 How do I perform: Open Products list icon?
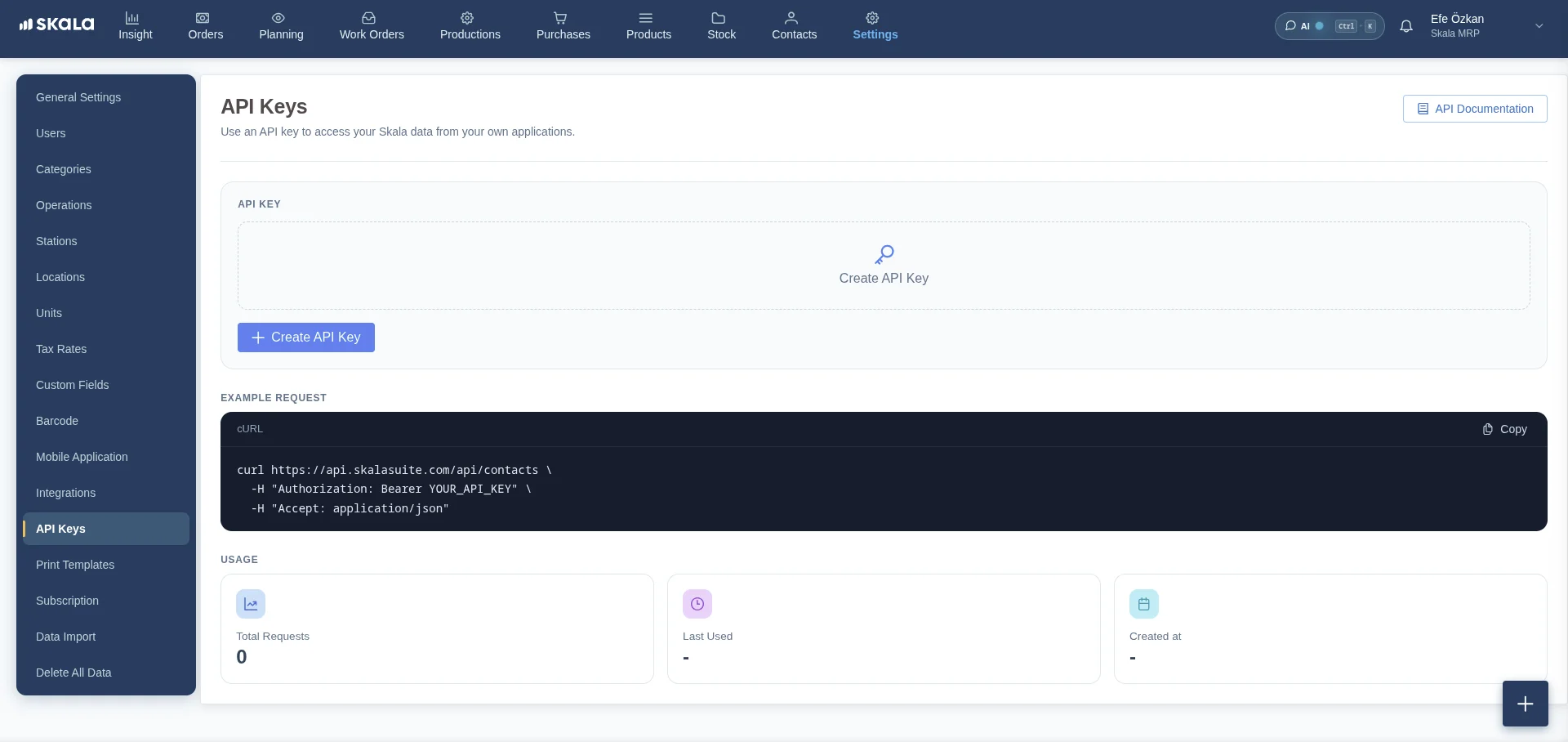[x=646, y=18]
